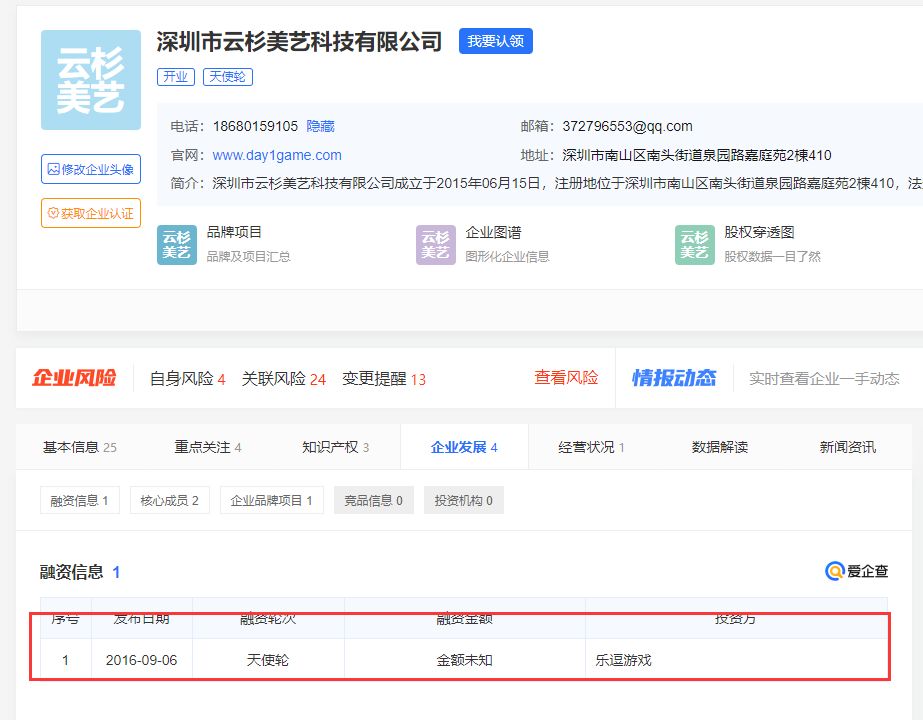Select the 竞品信息 0 sub-tab
The width and height of the screenshot is (923, 720).
tap(374, 500)
